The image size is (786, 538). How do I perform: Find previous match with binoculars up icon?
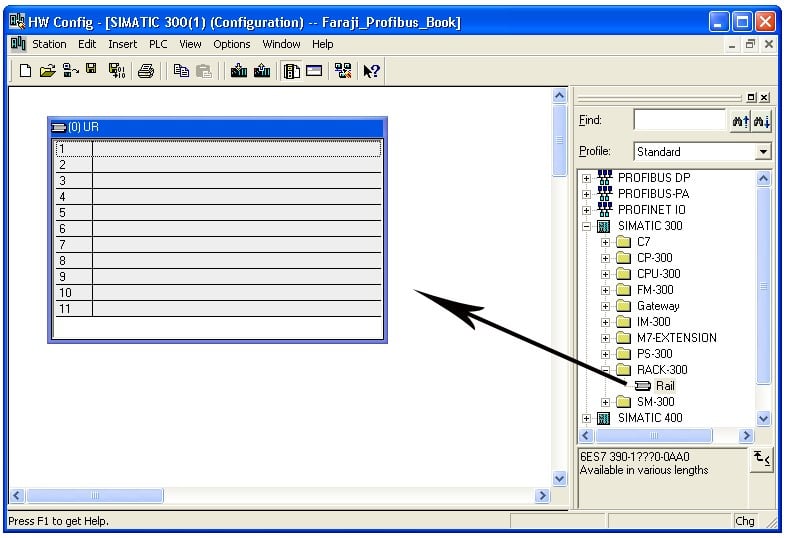(x=740, y=121)
